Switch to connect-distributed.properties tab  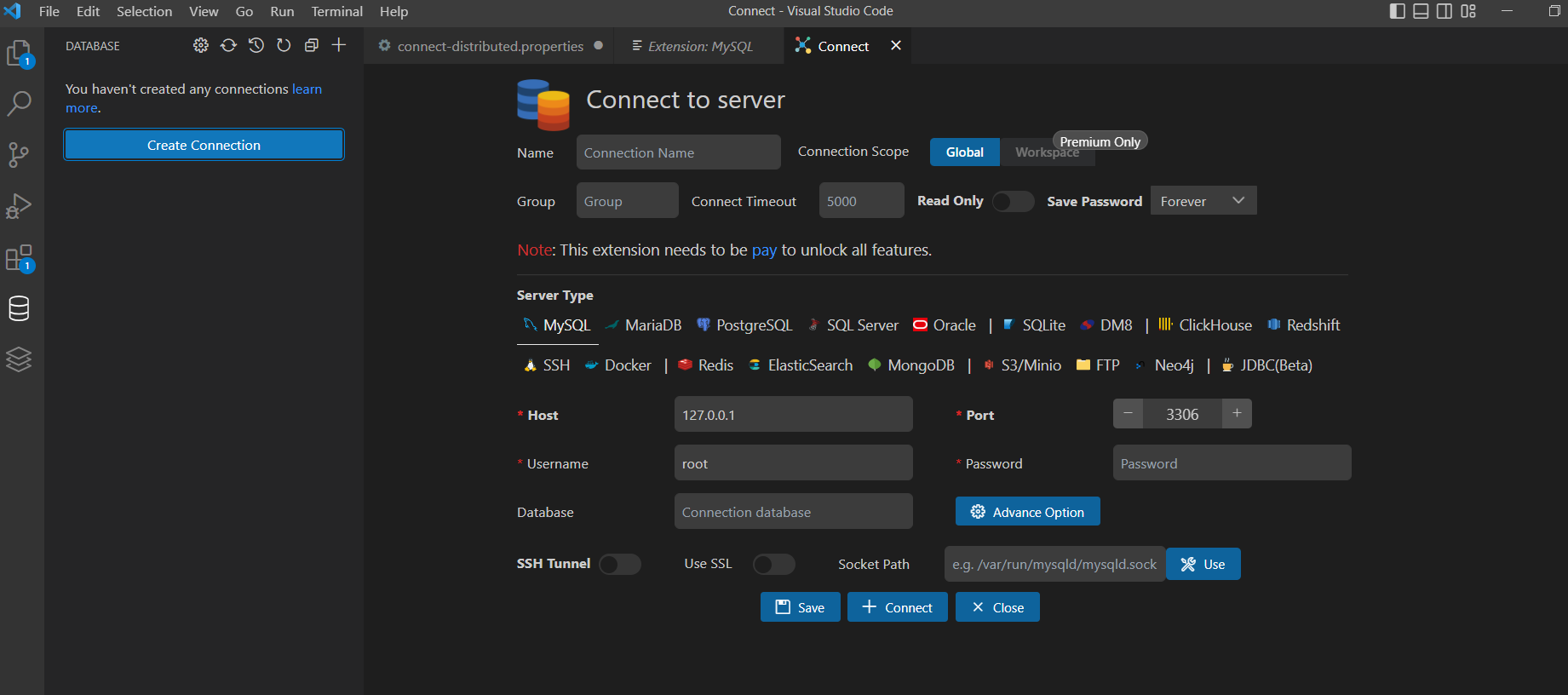pos(491,46)
